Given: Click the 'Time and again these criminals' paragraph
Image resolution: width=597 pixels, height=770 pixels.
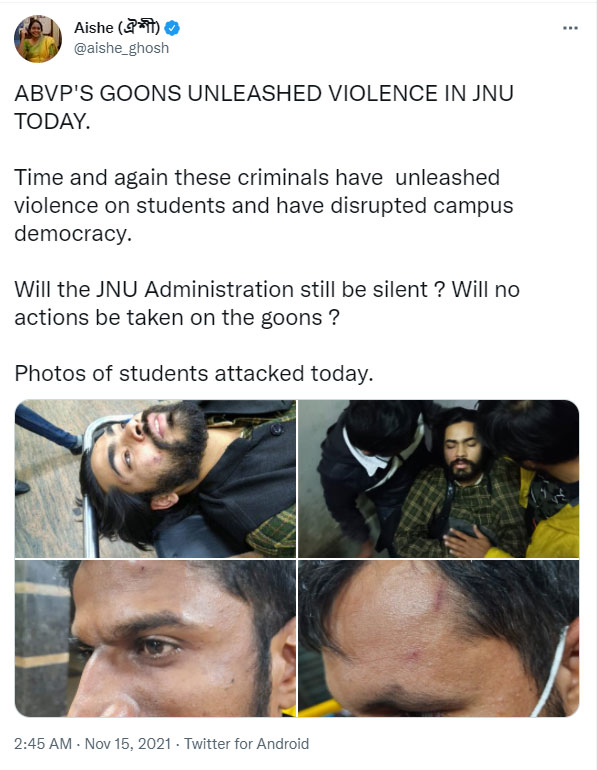Looking at the screenshot, I should (264, 205).
